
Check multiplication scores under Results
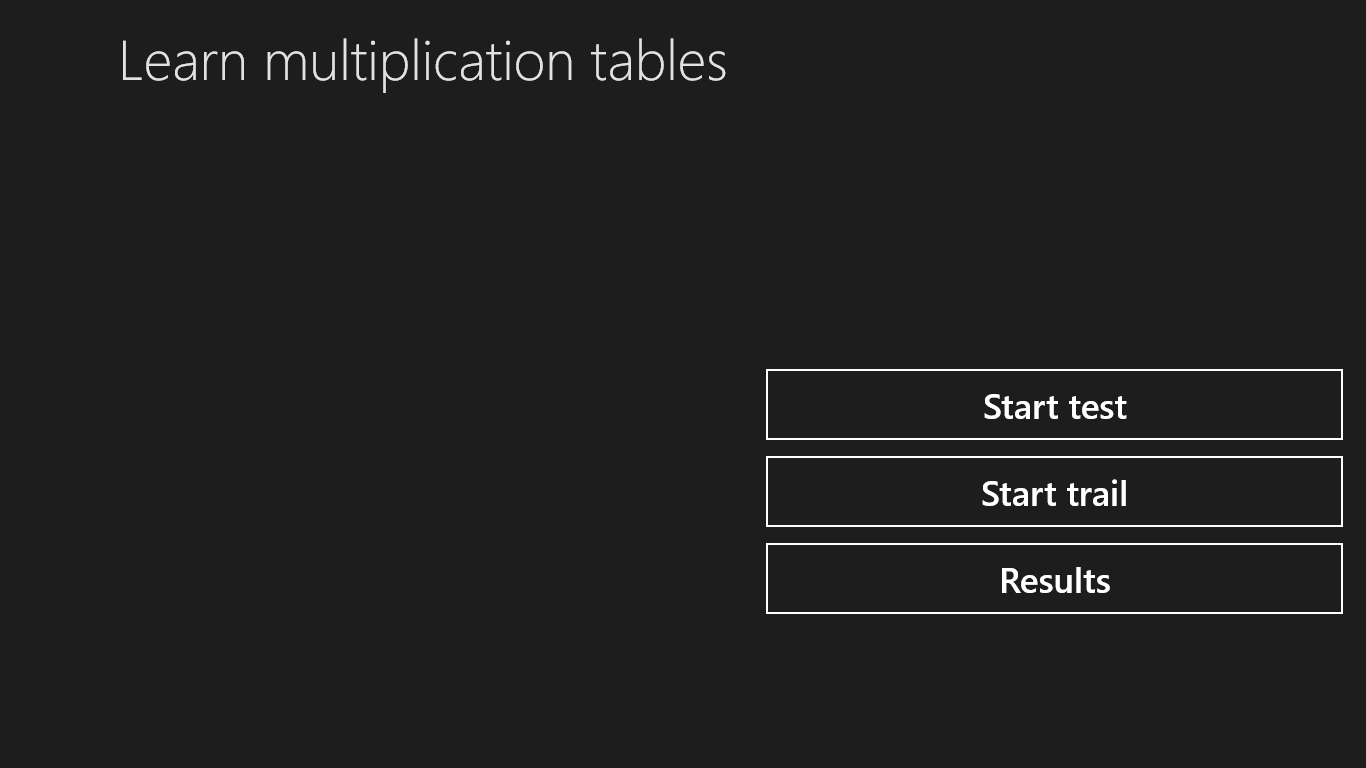pyautogui.click(x=1054, y=579)
